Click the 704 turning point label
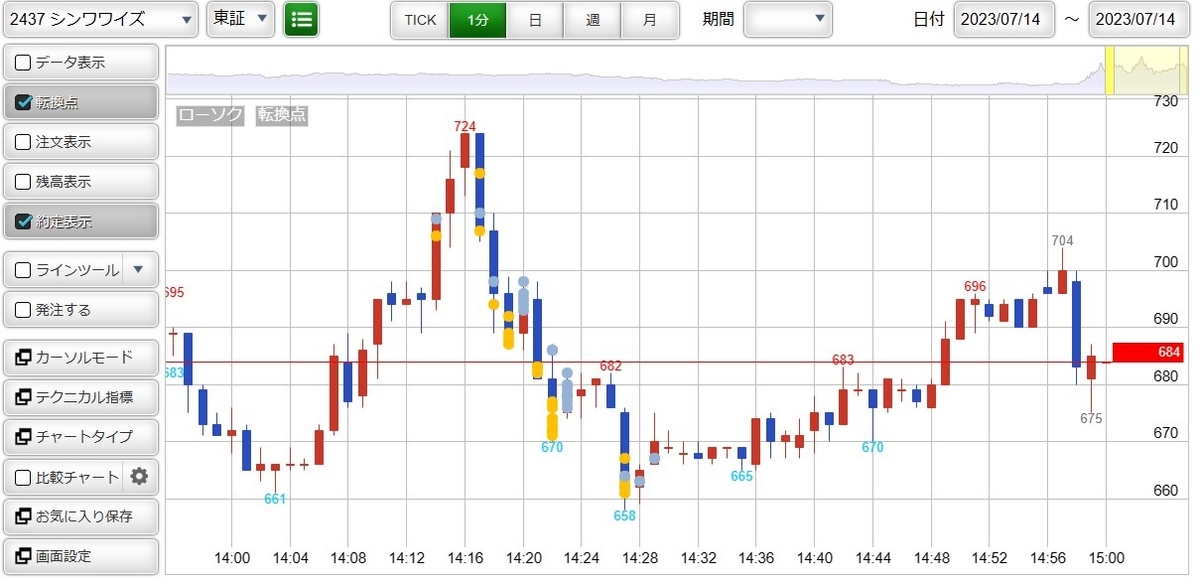The height and width of the screenshot is (587, 1200). tap(1062, 240)
